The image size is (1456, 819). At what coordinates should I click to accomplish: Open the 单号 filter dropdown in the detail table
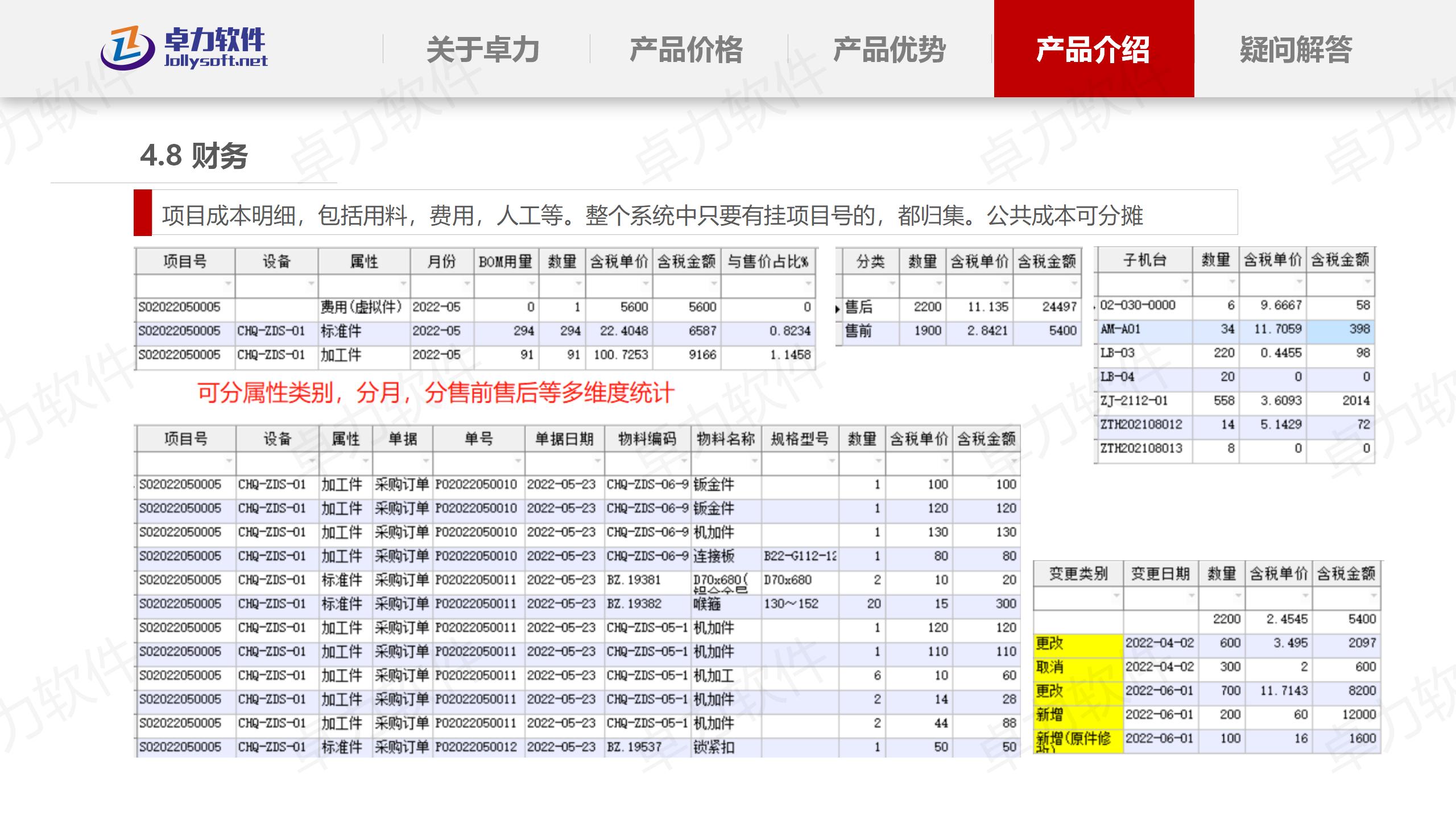pos(518,461)
